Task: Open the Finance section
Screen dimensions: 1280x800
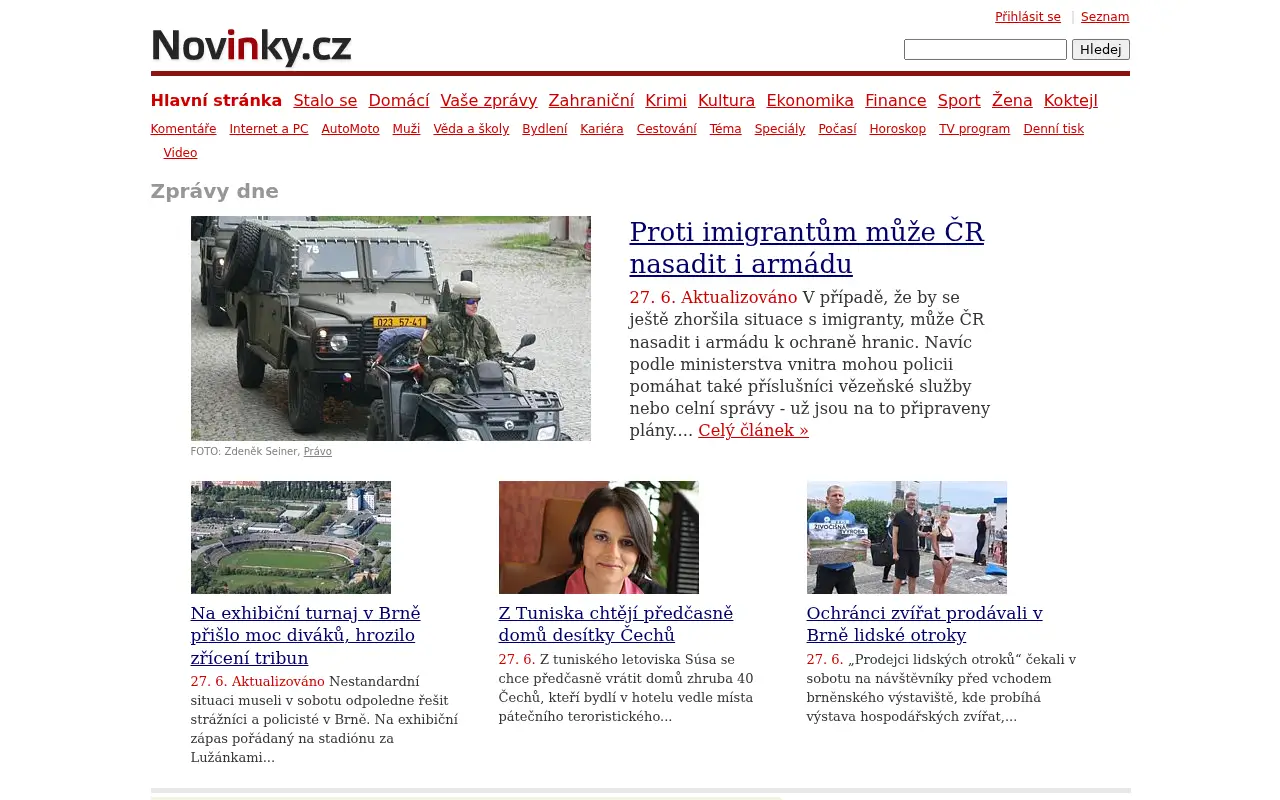Action: coord(896,101)
